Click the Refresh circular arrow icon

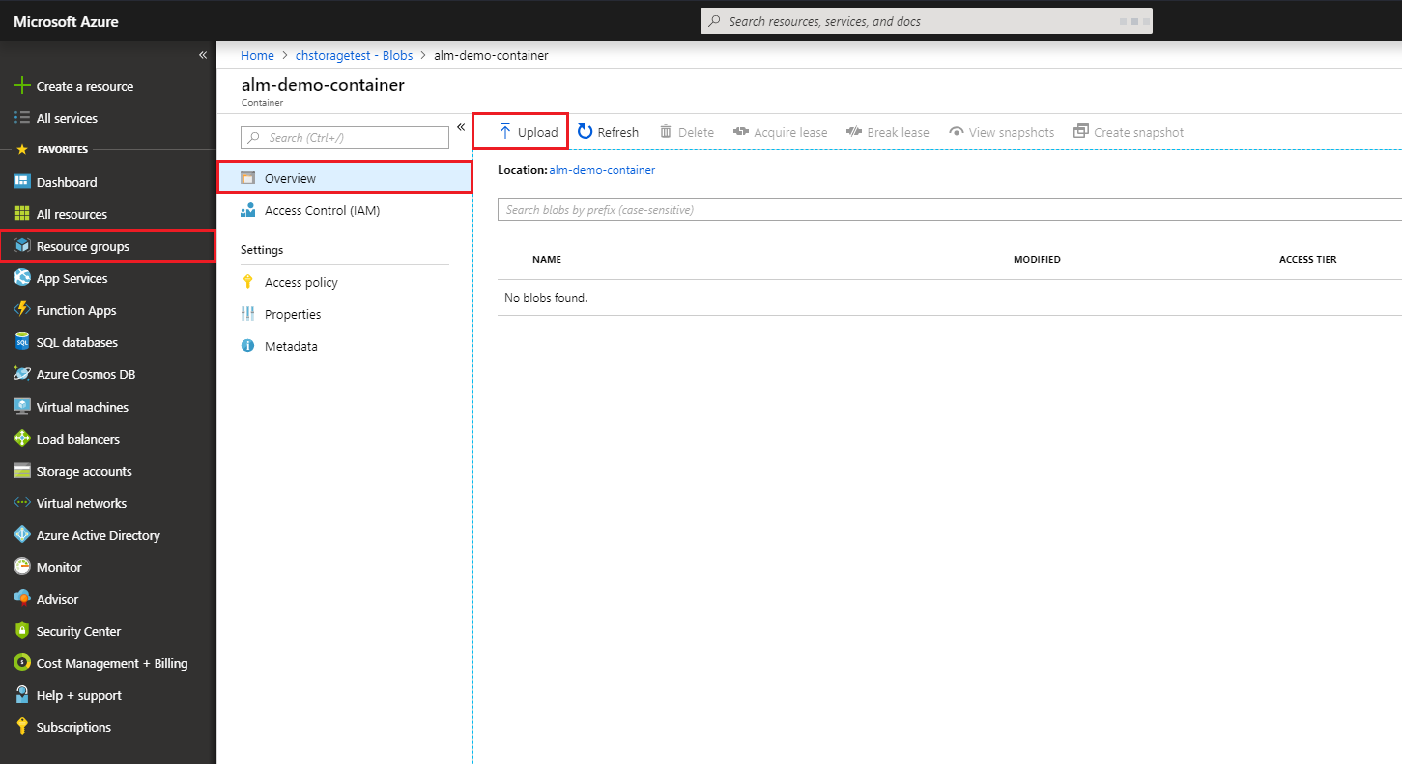(x=586, y=132)
